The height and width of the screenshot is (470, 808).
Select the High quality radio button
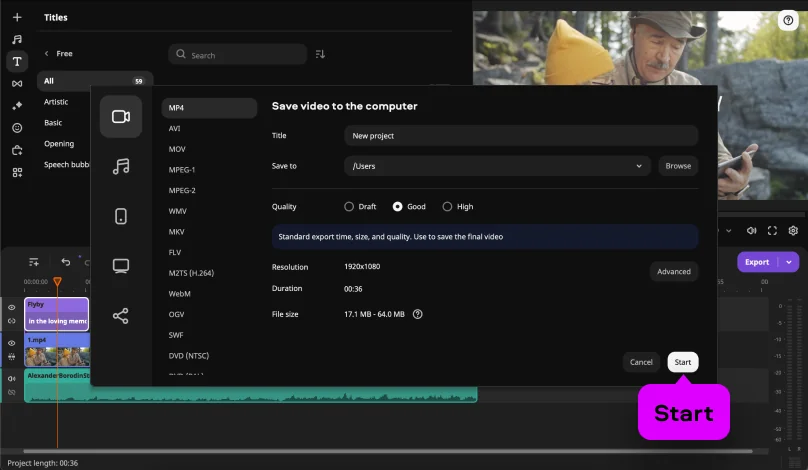pos(447,206)
